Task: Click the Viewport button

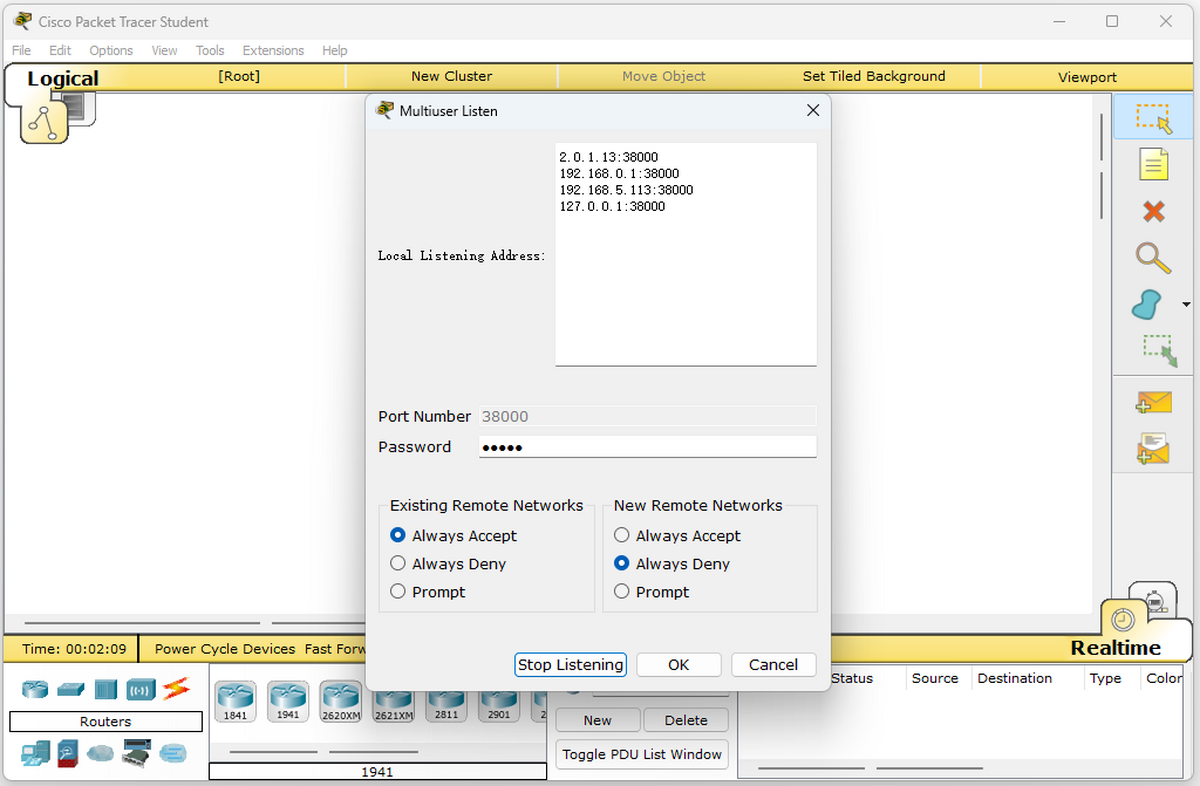Action: point(1087,77)
